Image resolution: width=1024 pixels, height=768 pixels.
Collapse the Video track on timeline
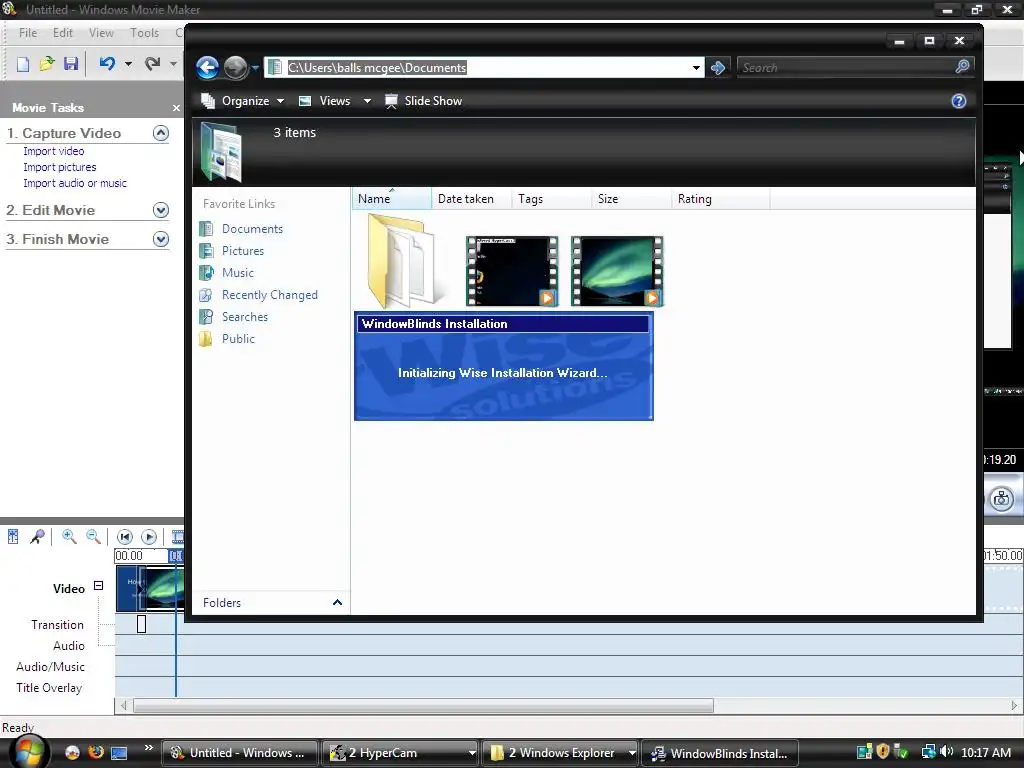[x=99, y=586]
